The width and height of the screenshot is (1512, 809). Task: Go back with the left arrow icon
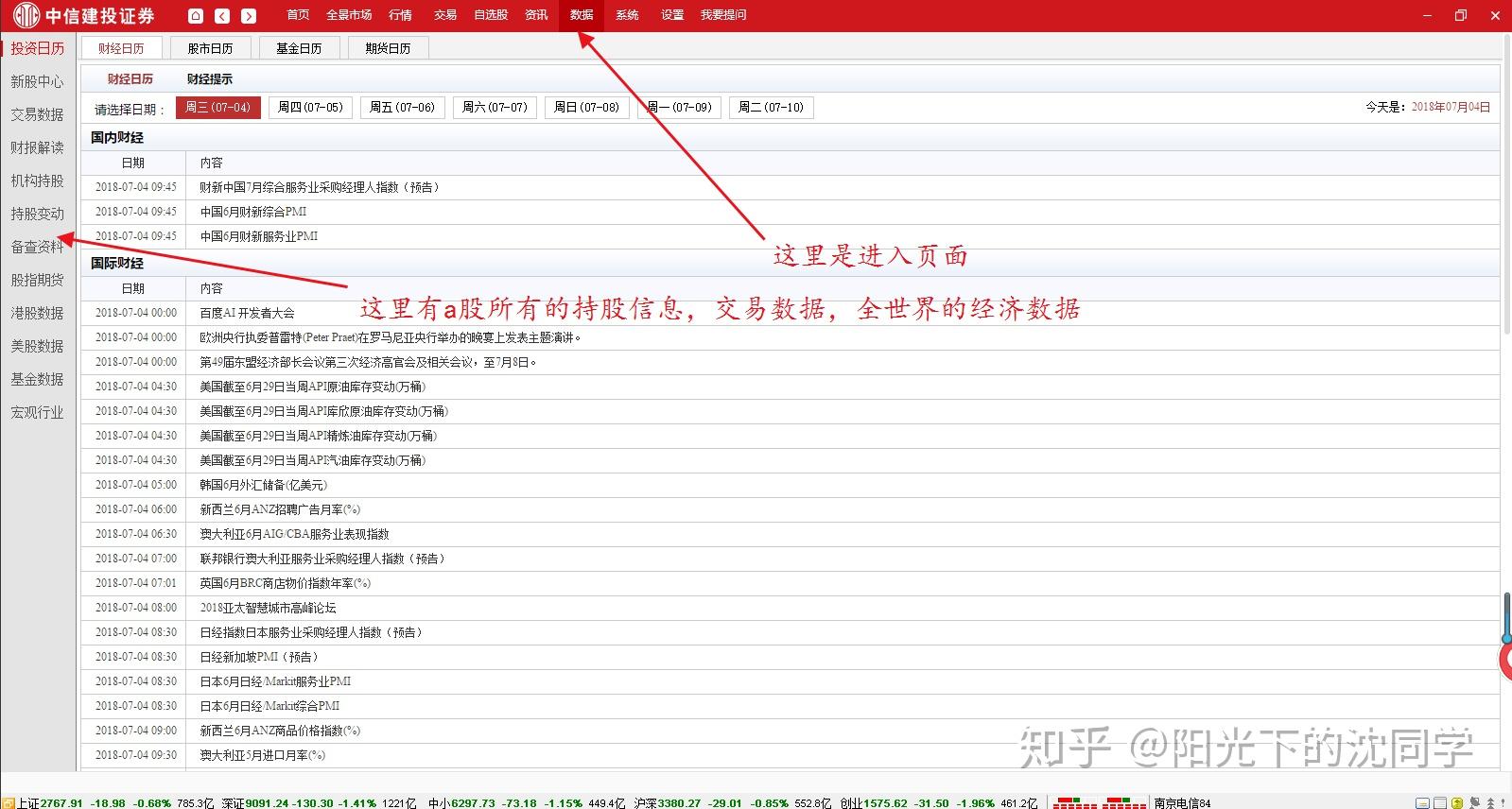tap(222, 15)
